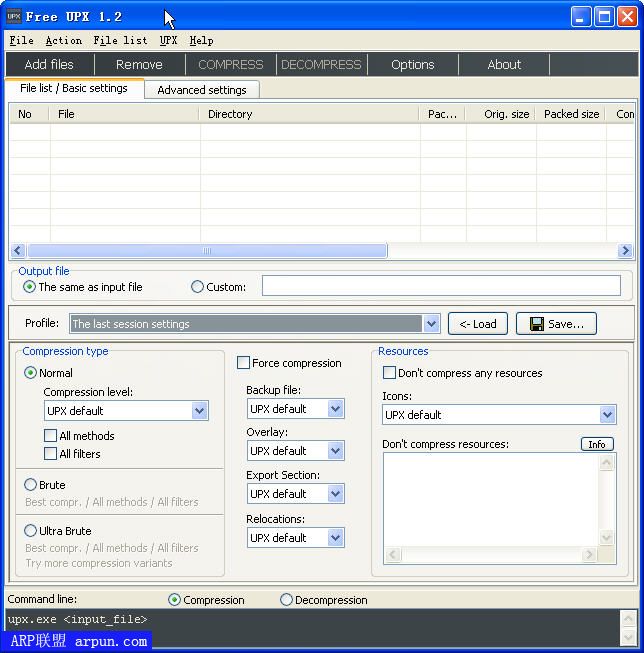
Task: Click the Orig. size column header
Action: coord(501,114)
